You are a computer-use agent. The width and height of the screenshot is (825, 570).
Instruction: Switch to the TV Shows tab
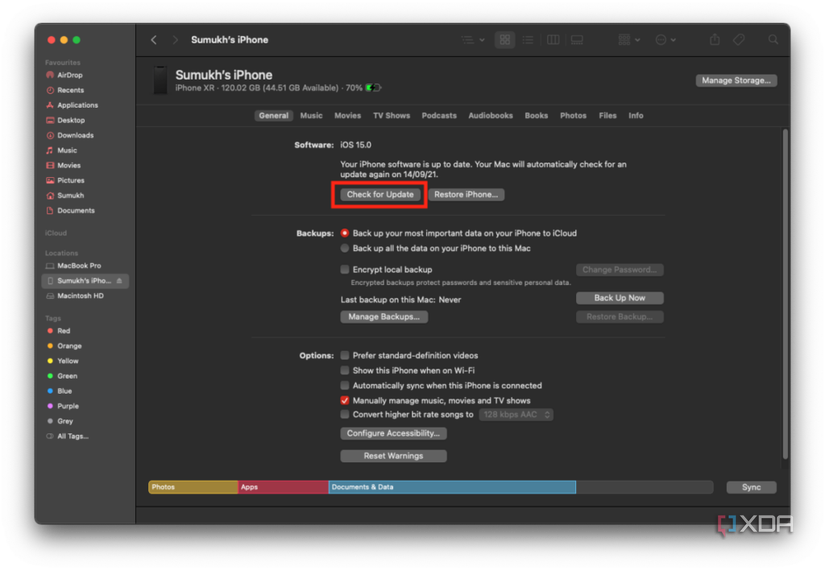pyautogui.click(x=391, y=116)
